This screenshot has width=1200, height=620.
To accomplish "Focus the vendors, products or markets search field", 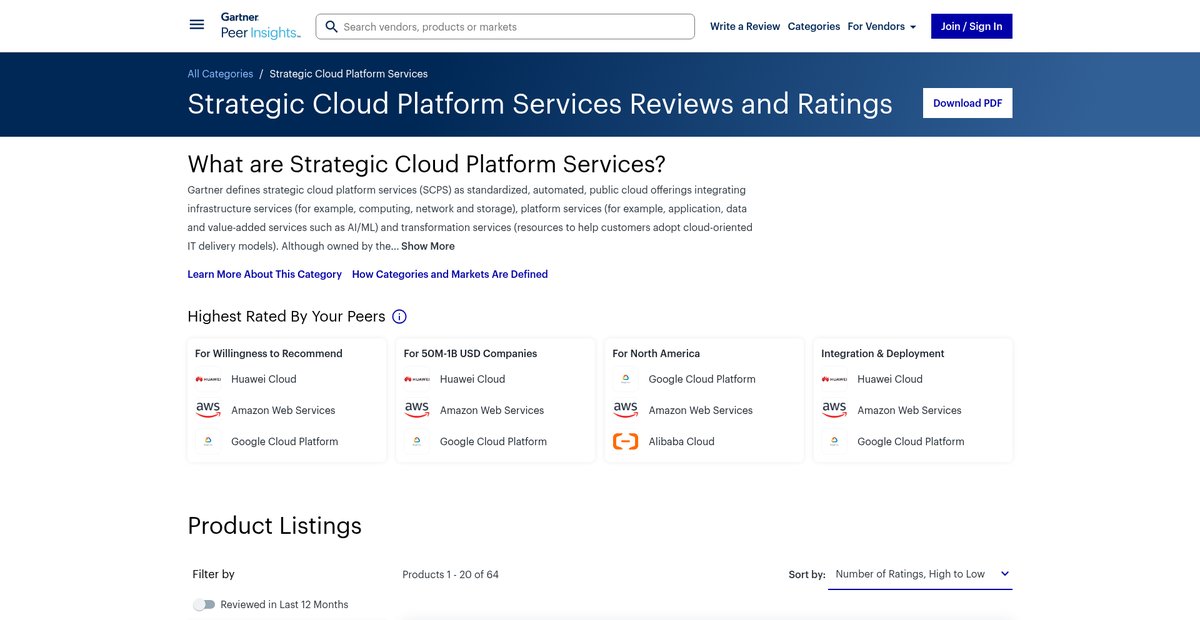I will 505,27.
